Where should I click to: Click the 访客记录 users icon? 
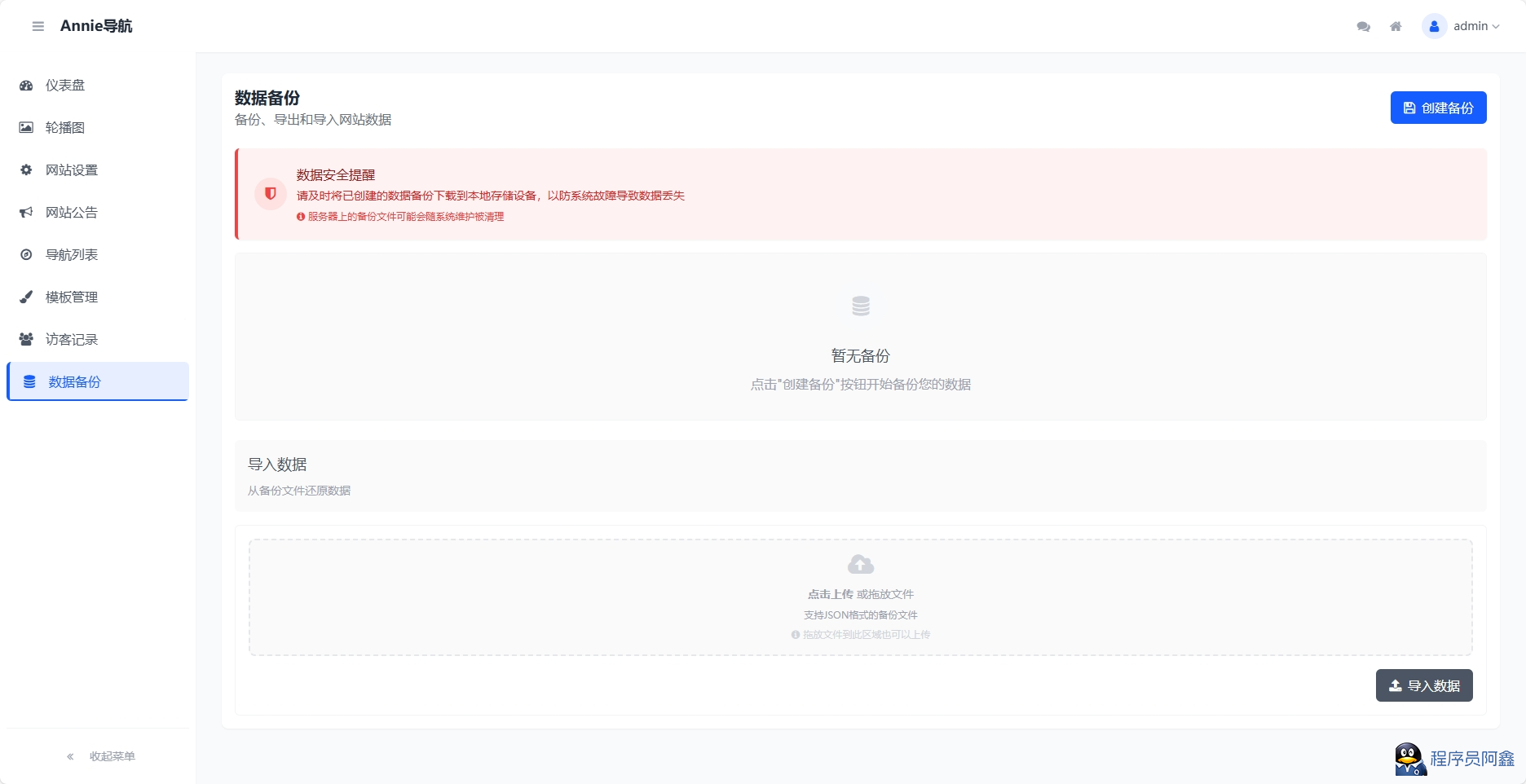click(x=26, y=339)
